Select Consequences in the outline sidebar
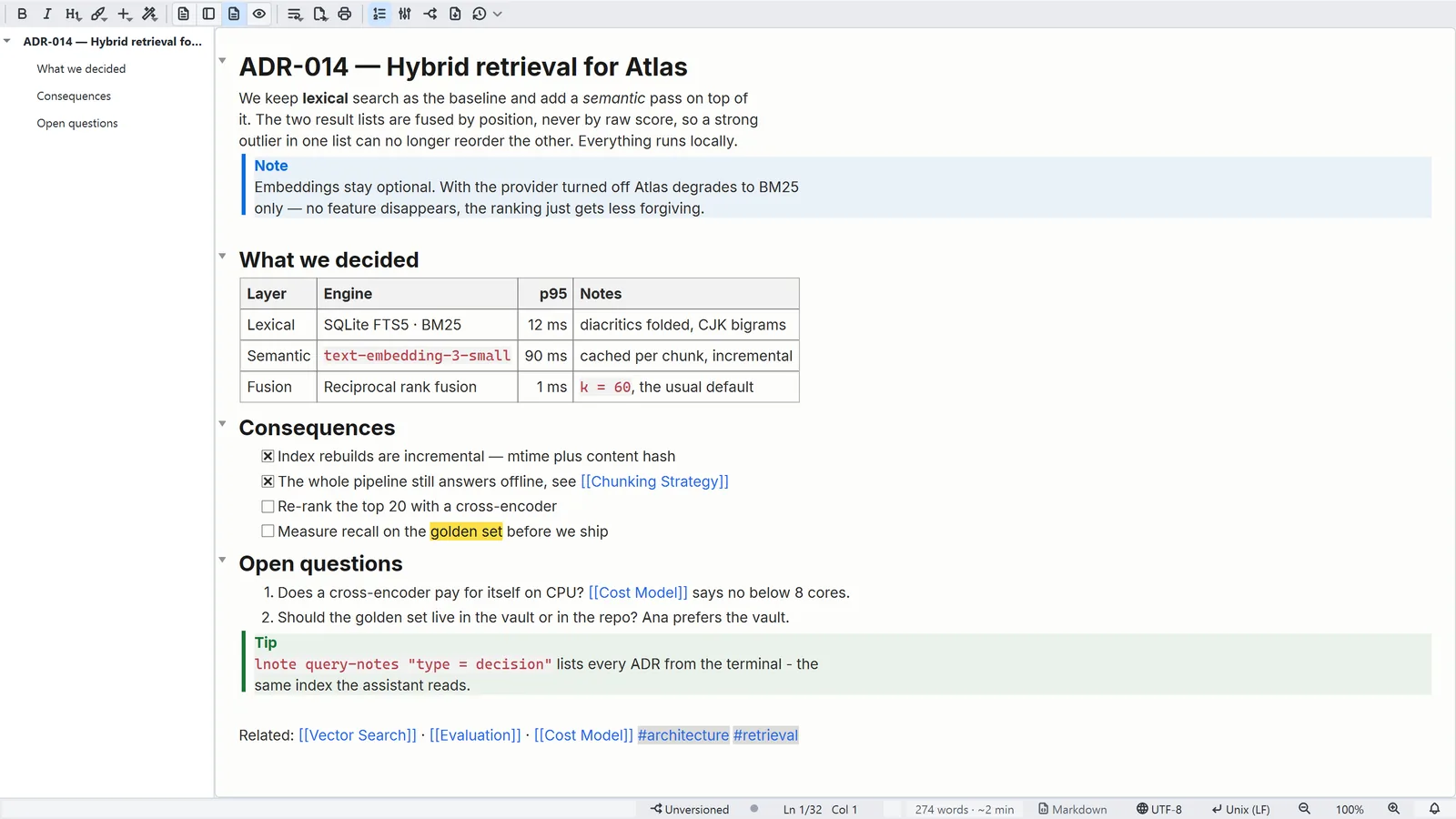This screenshot has width=1456, height=819. pyautogui.click(x=74, y=96)
